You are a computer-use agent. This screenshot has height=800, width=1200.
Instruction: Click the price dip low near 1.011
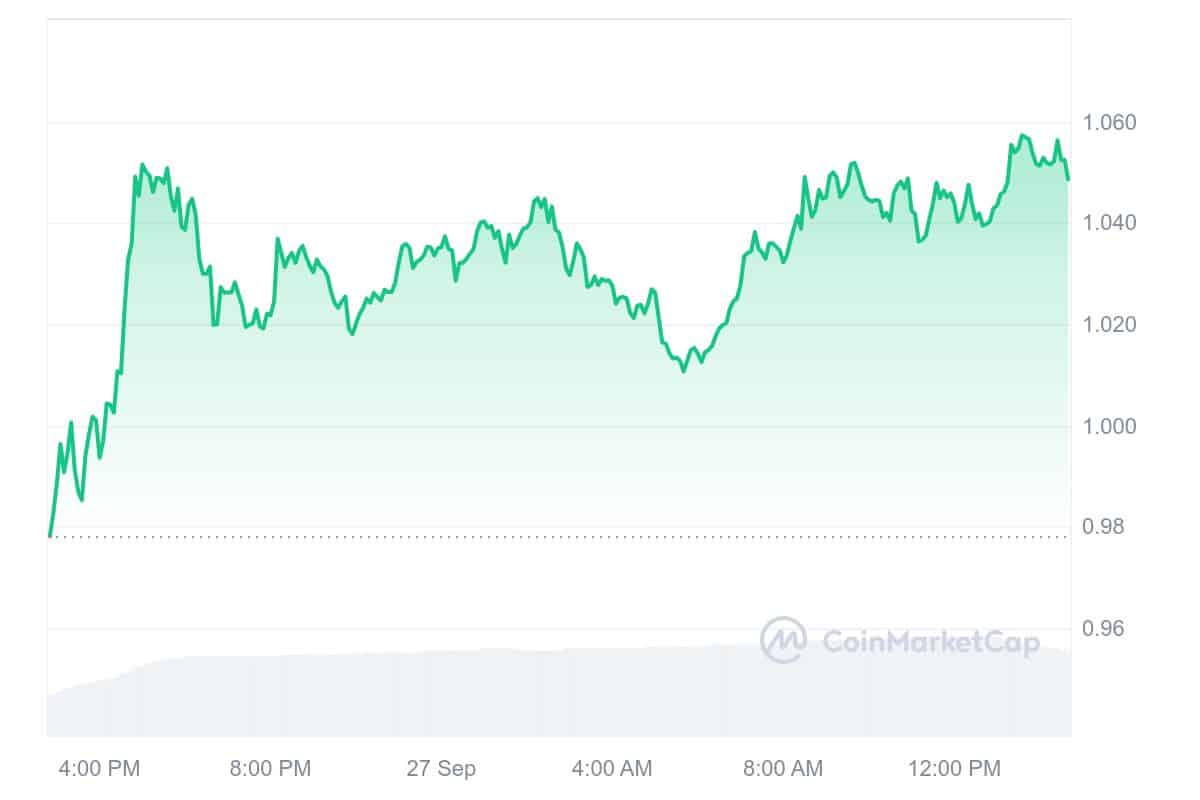click(684, 371)
